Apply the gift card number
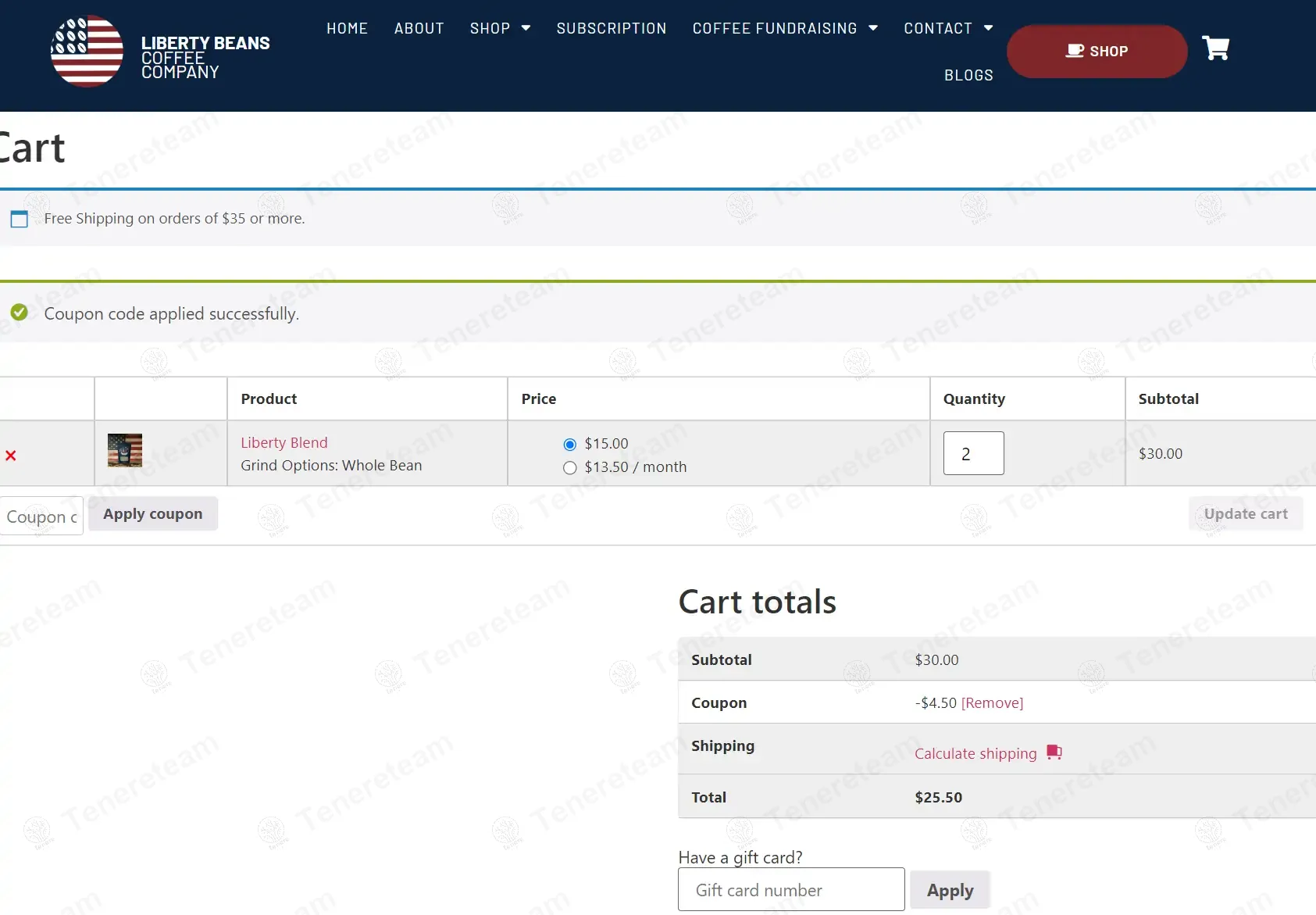The image size is (1316, 915). pyautogui.click(x=950, y=890)
